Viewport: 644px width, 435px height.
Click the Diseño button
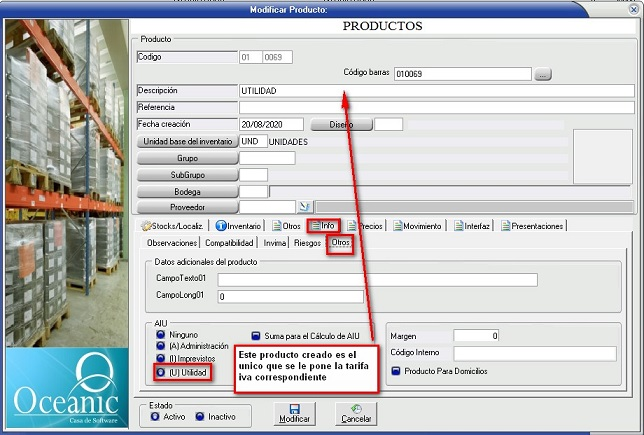tap(341, 125)
